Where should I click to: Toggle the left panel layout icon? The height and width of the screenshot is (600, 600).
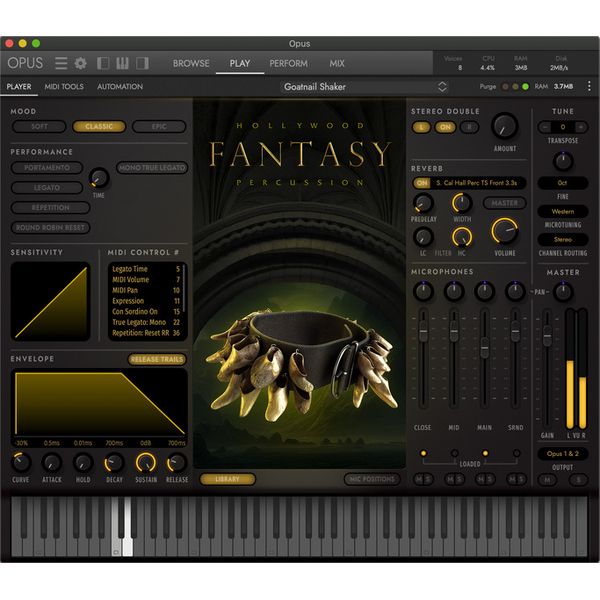tap(103, 63)
